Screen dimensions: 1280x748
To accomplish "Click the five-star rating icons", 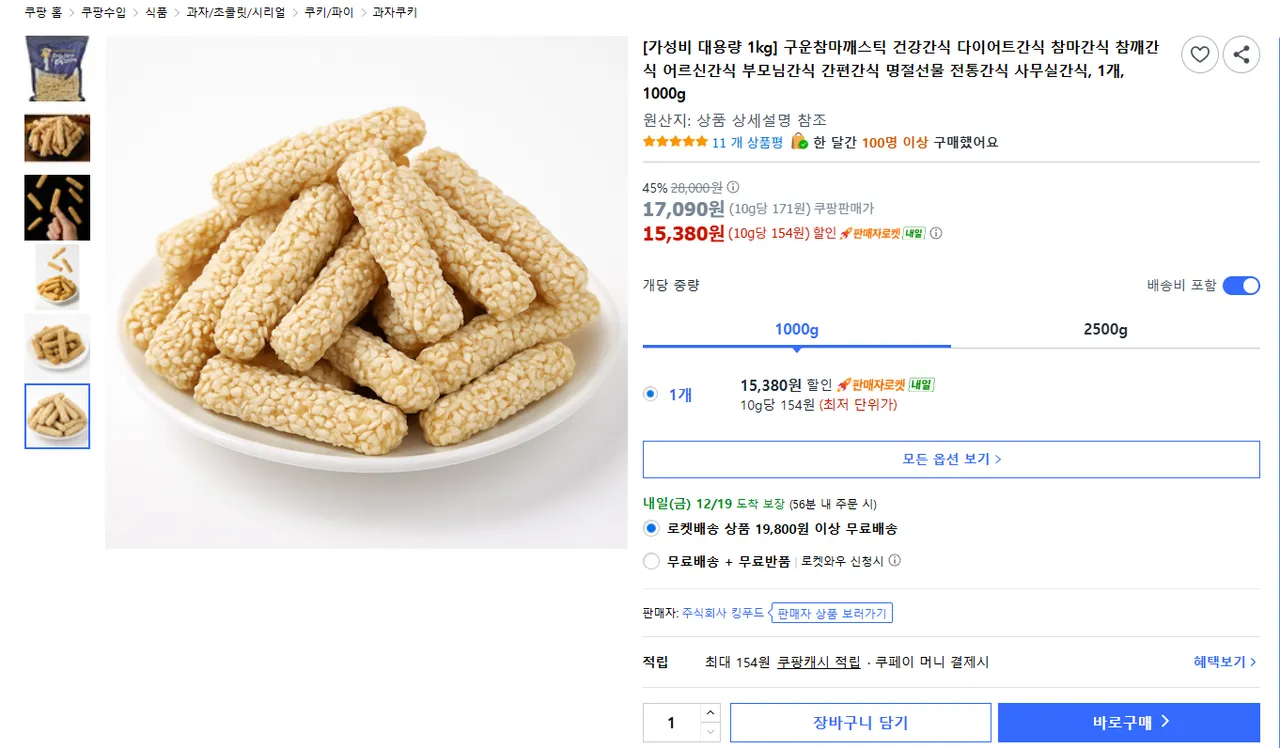I will [675, 142].
